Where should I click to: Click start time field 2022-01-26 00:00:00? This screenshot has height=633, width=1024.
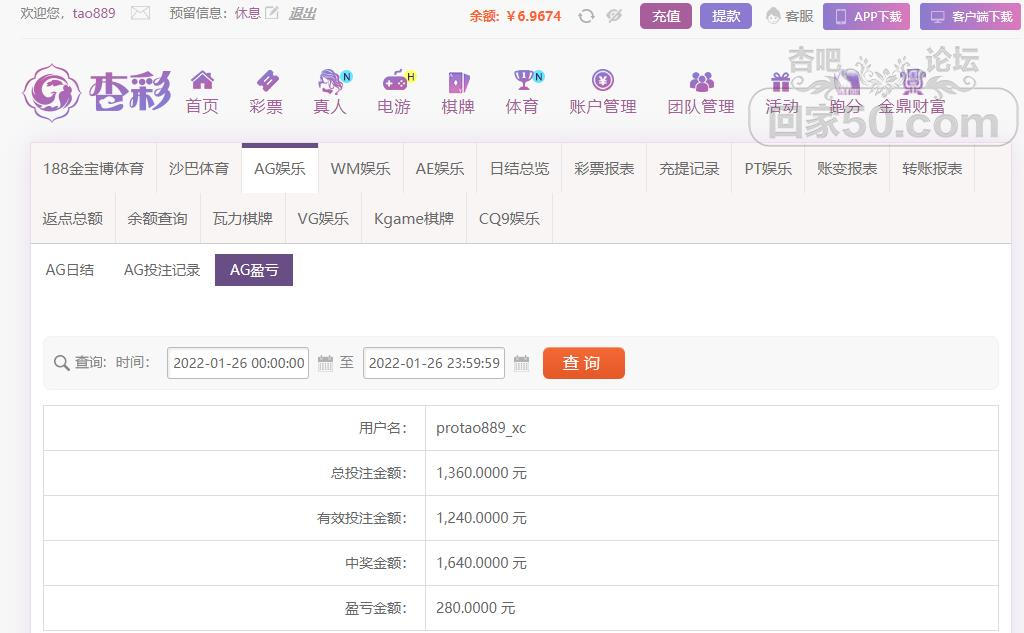[238, 363]
